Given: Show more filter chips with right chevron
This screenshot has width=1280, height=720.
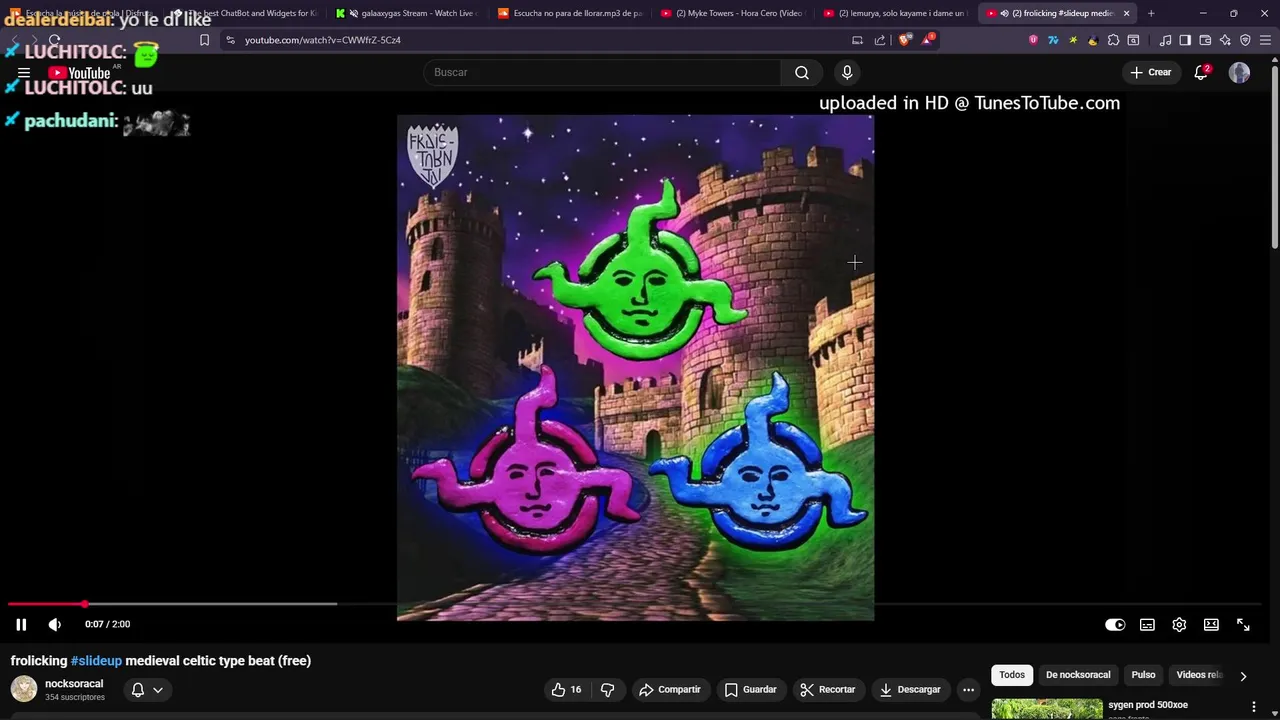Looking at the screenshot, I should [x=1243, y=676].
